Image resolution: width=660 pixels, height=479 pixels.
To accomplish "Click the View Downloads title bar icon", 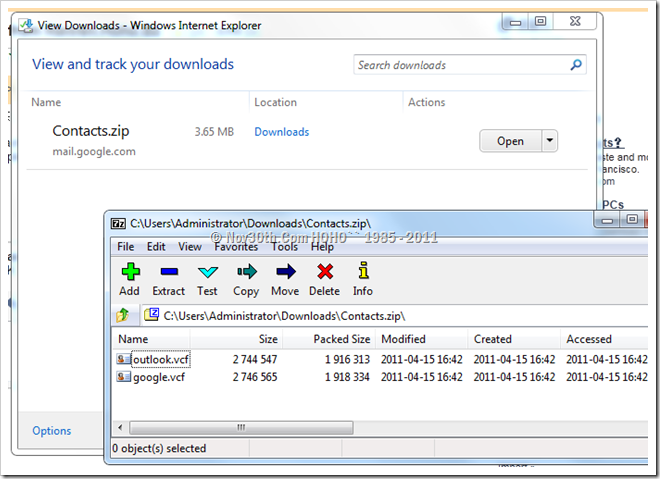I will pyautogui.click(x=26, y=25).
